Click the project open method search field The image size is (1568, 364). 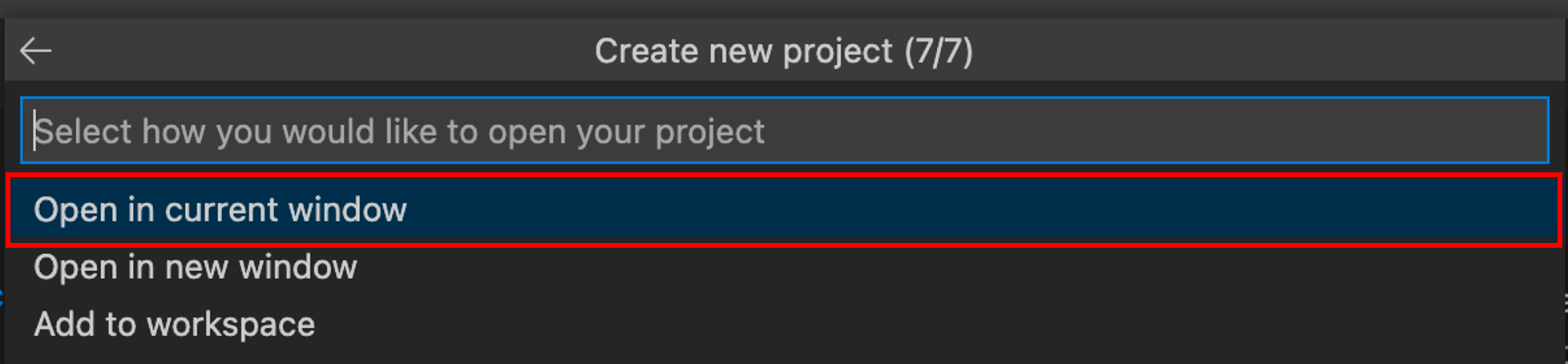point(784,131)
